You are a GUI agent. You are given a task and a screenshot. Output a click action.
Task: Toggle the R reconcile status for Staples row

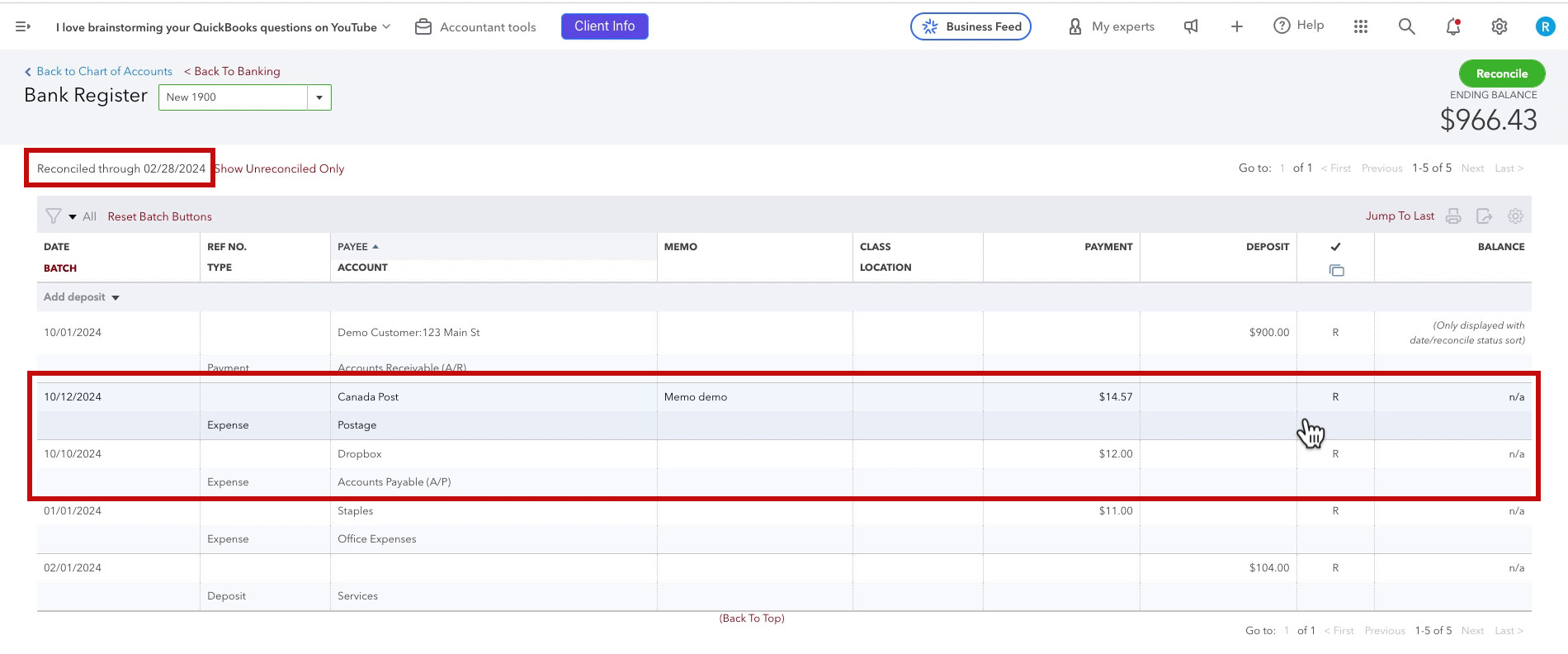pos(1335,511)
